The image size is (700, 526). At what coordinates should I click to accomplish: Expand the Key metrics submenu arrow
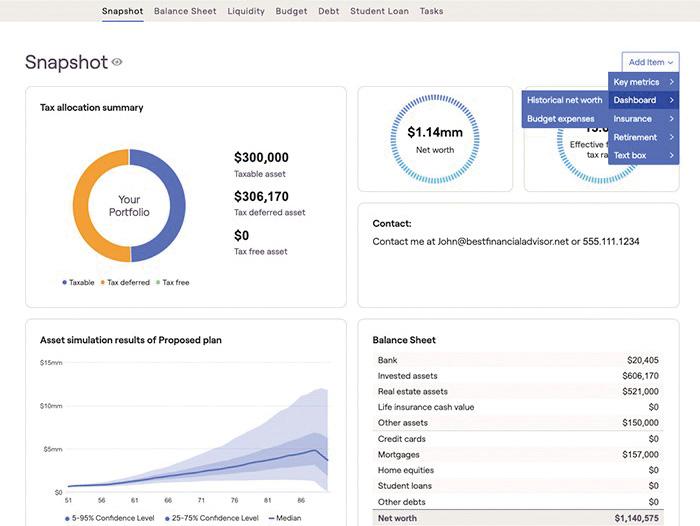coord(671,82)
